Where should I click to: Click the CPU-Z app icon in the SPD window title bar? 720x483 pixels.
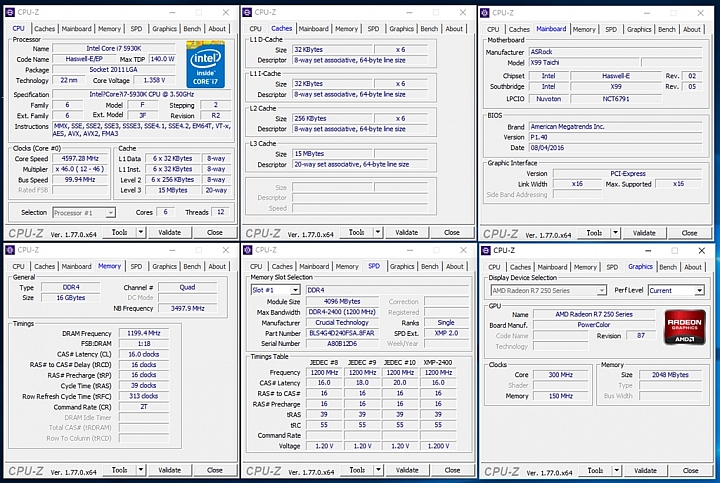(248, 250)
